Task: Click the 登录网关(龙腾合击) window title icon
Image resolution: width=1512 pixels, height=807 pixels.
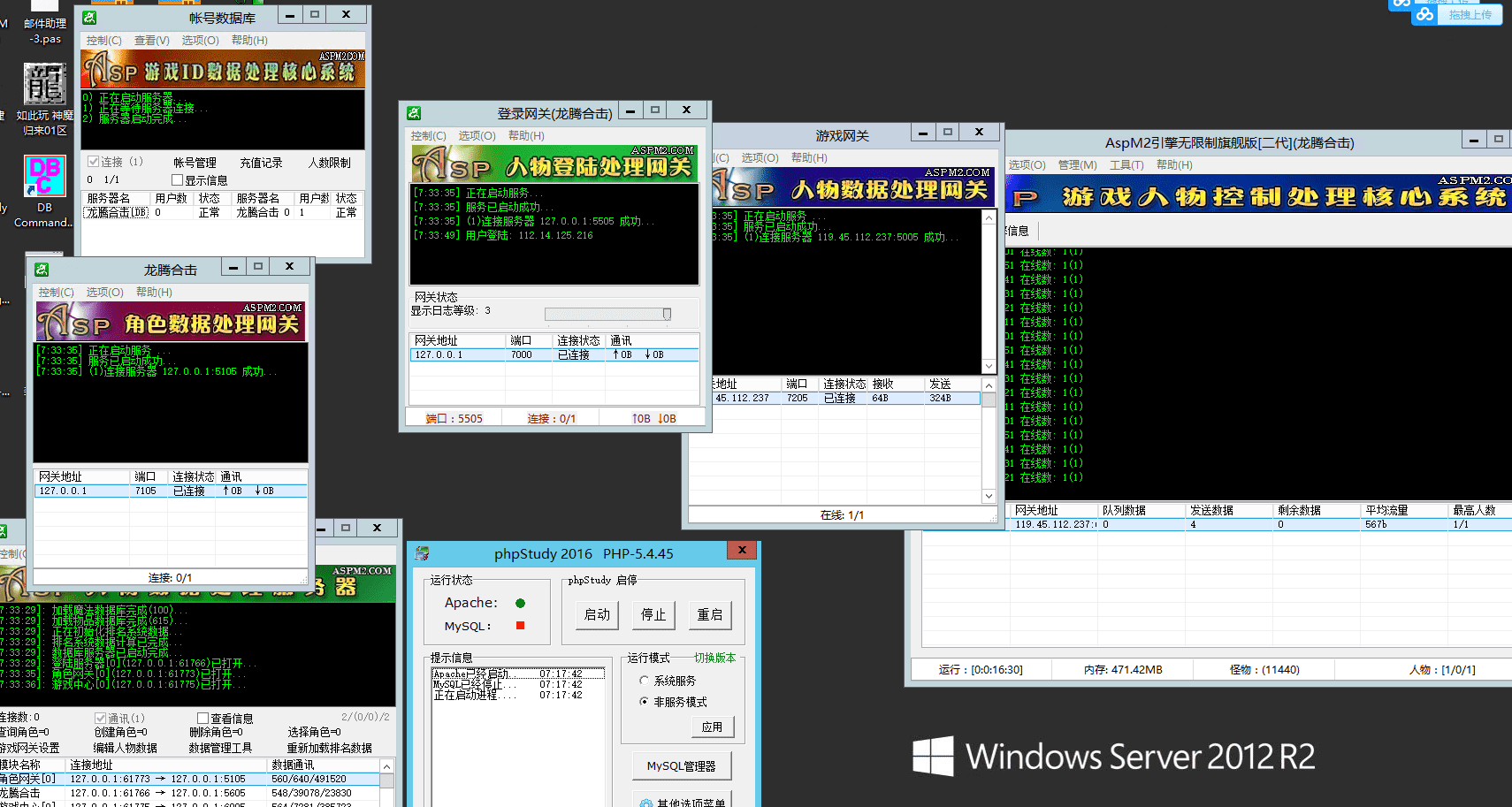Action: [x=414, y=113]
